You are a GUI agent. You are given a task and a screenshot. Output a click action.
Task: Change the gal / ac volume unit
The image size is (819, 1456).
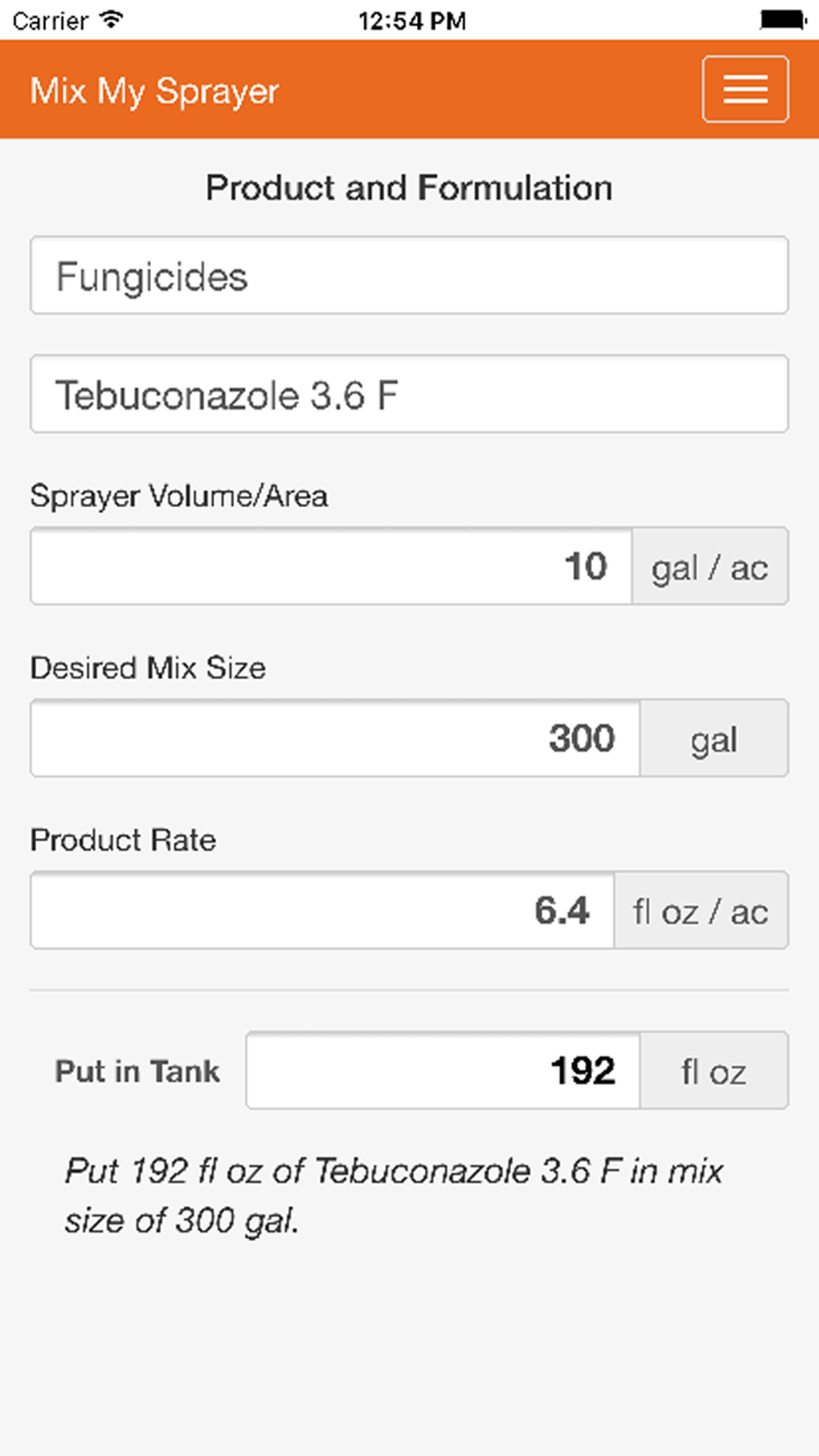coord(709,567)
